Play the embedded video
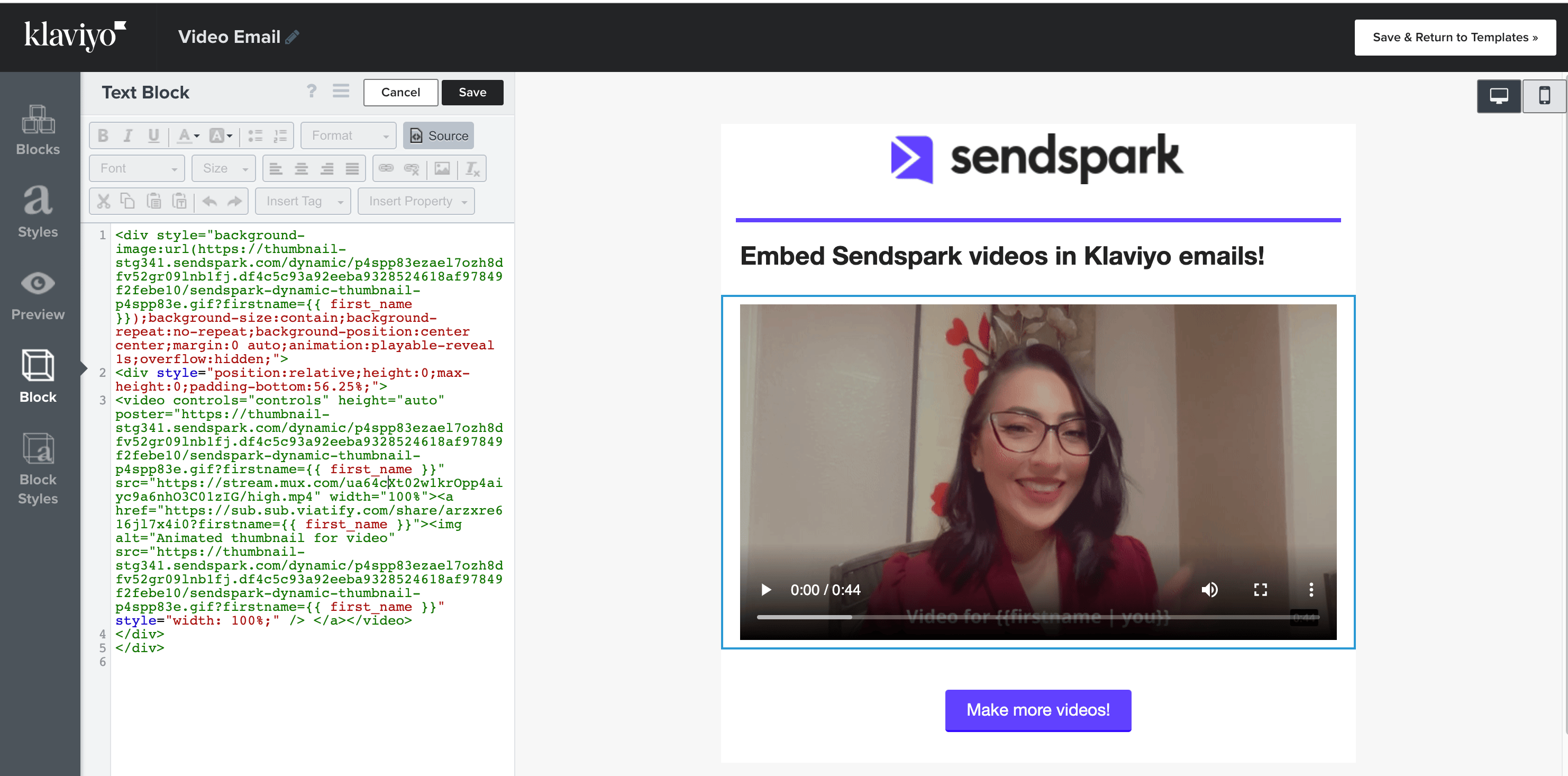This screenshot has width=1568, height=776. tap(765, 590)
